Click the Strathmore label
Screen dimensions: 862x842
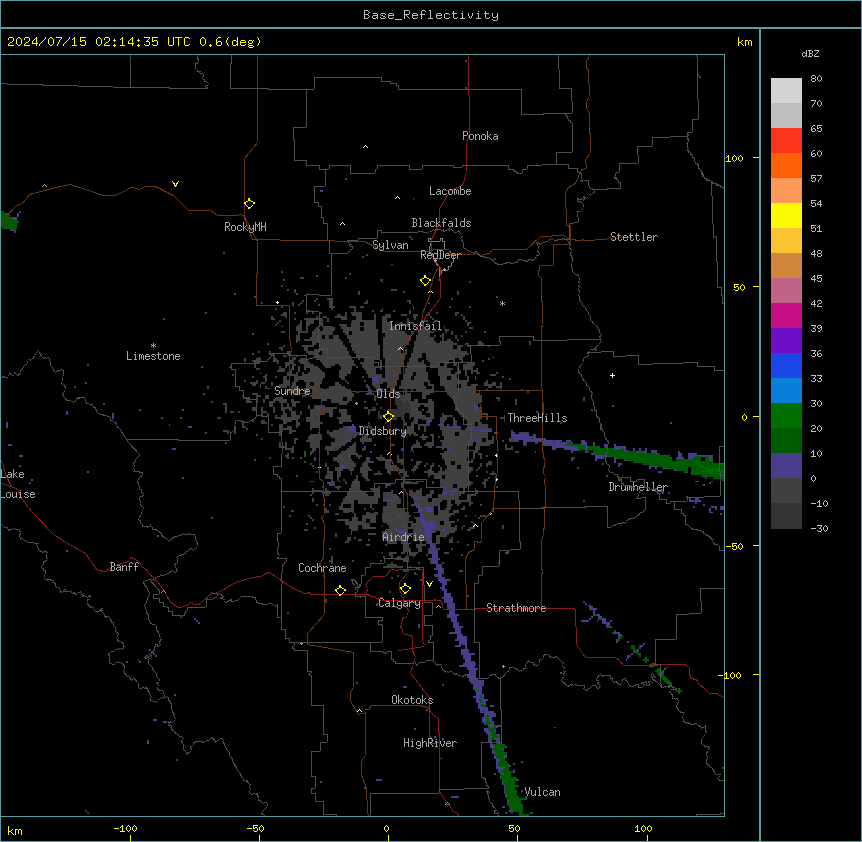tap(516, 608)
